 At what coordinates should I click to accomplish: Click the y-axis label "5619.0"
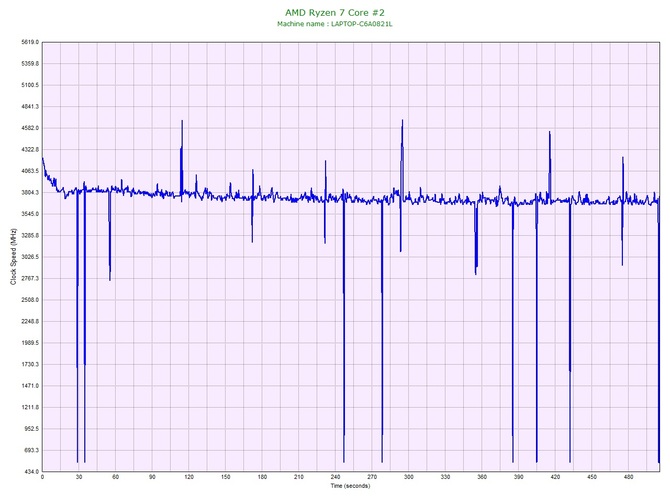tap(30, 42)
